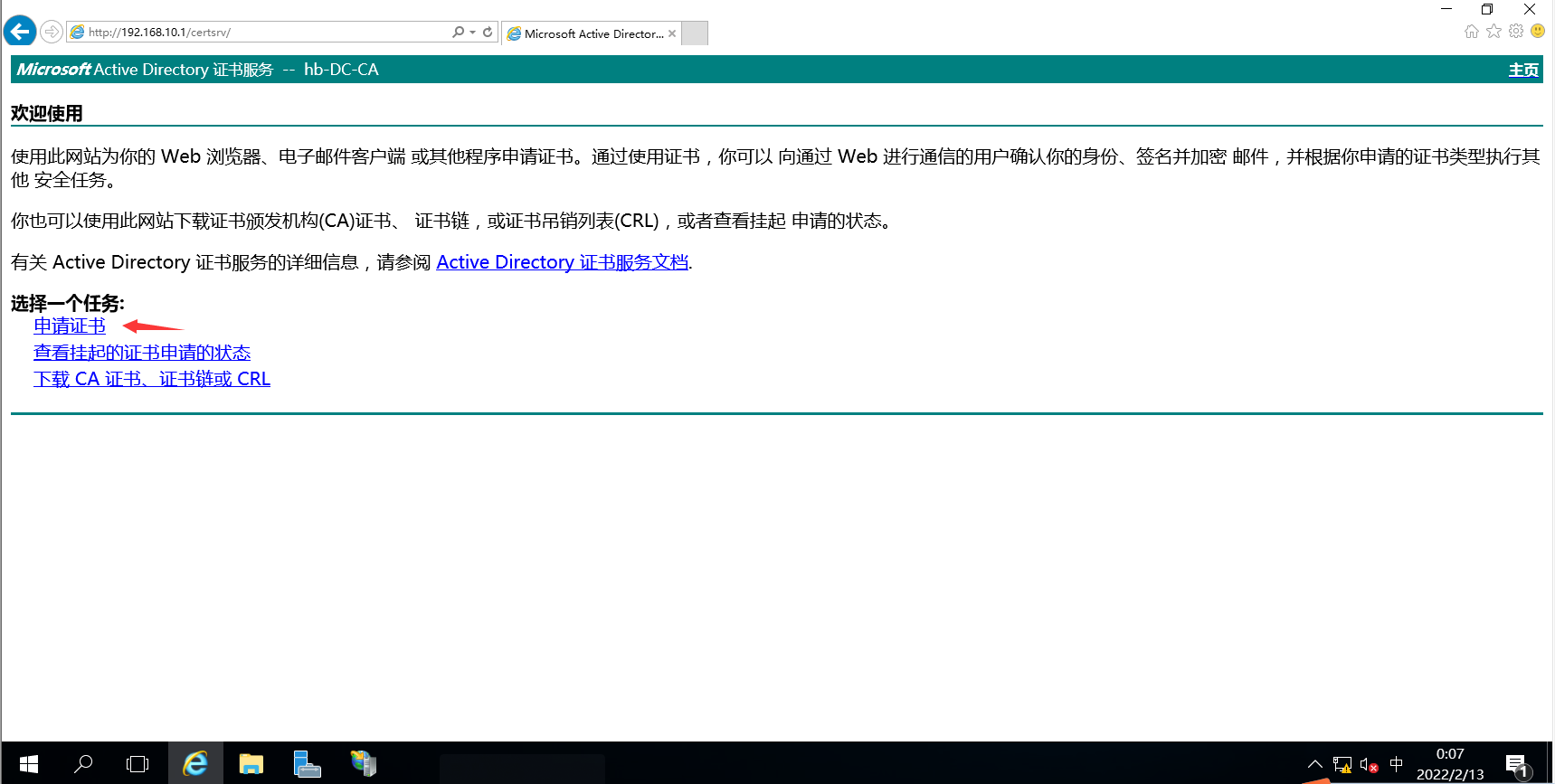Viewport: 1555px width, 784px height.
Task: Open the browser Tools gear menu
Action: tap(1516, 32)
